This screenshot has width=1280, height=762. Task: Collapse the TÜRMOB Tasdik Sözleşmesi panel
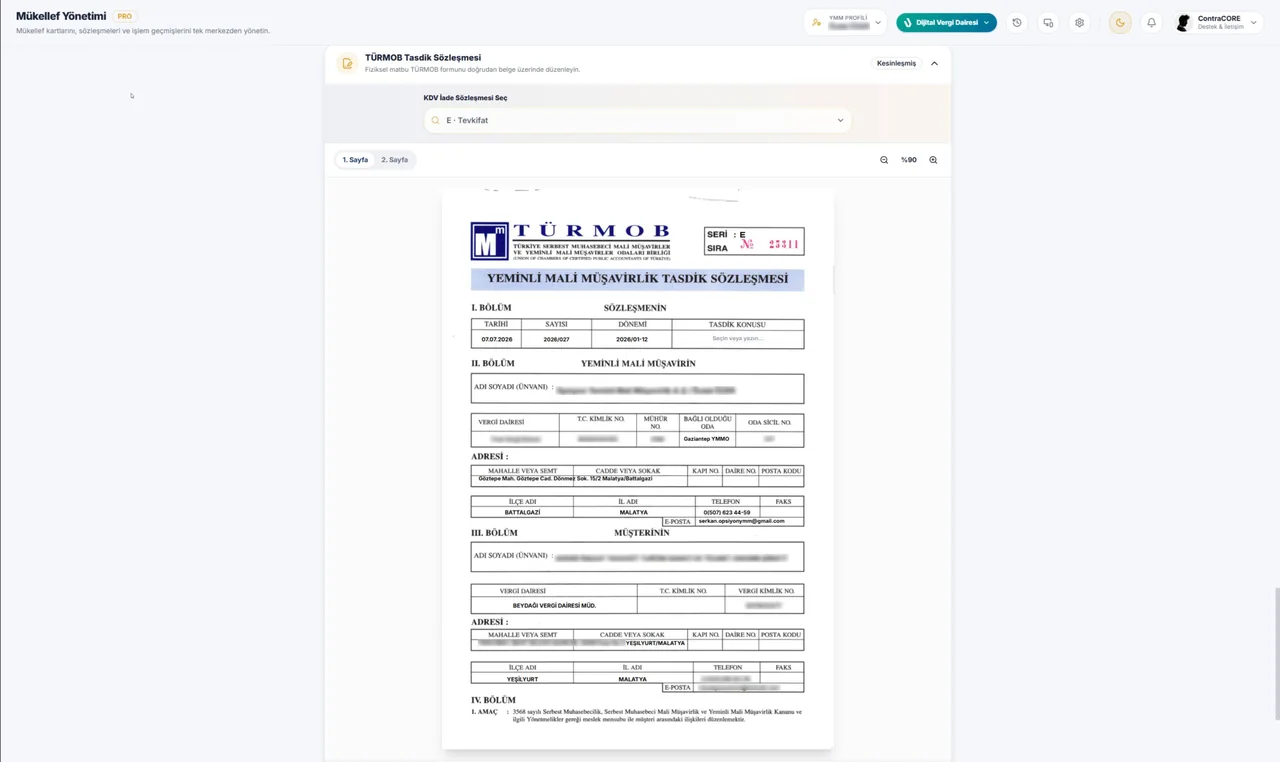point(934,64)
